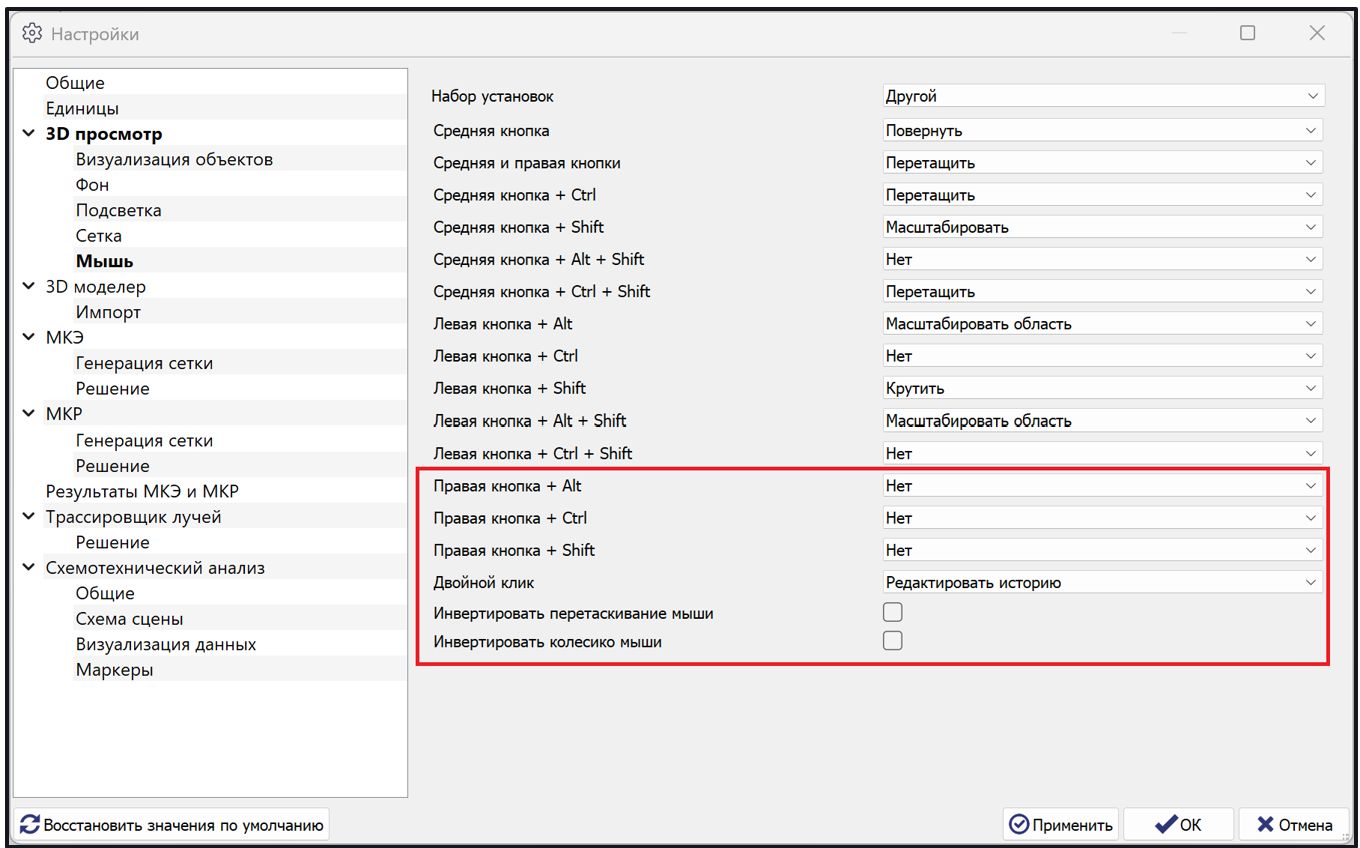Expand the Двойной клик dropdown
The image size is (1360, 848).
[1103, 582]
